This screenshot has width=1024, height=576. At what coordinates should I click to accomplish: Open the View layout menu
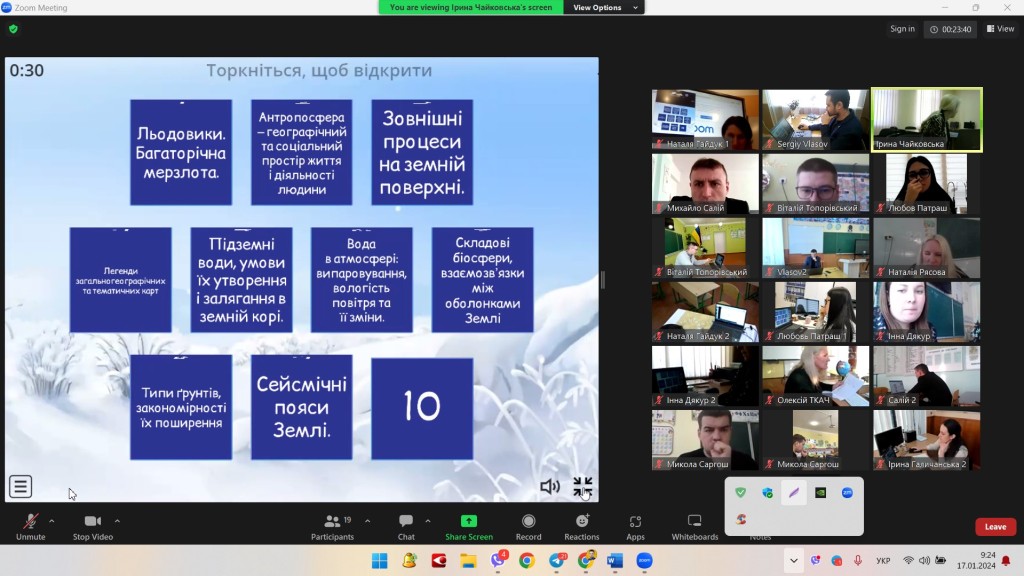1000,29
